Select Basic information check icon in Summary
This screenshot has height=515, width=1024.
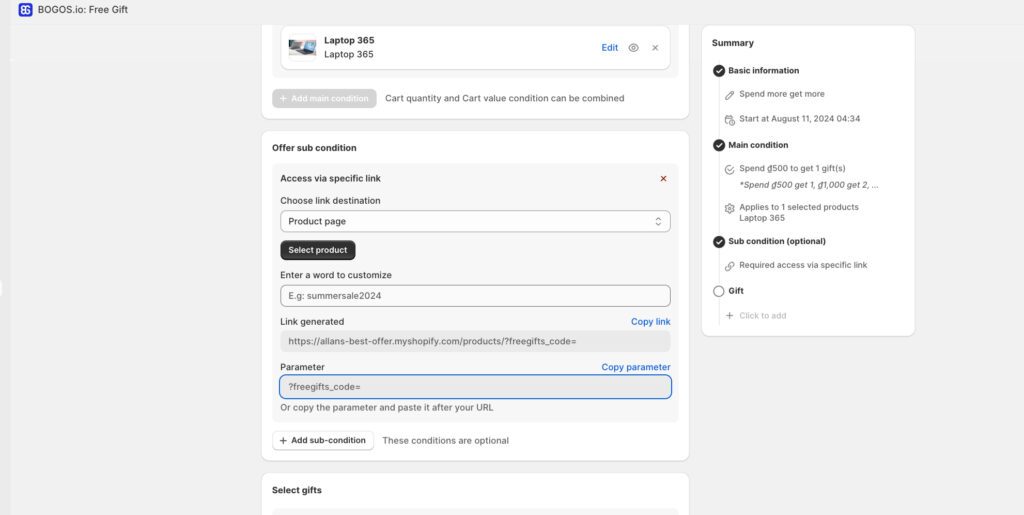[719, 71]
